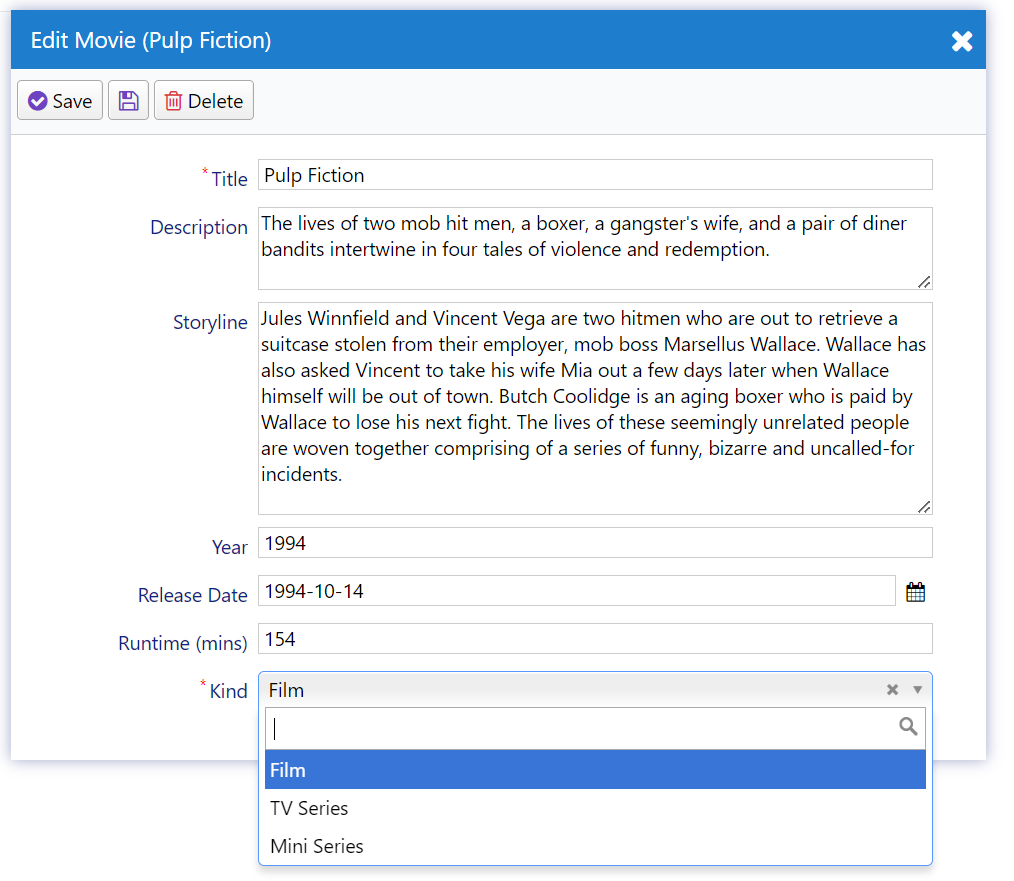Click the Year label
This screenshot has height=881, width=1014.
(x=230, y=547)
